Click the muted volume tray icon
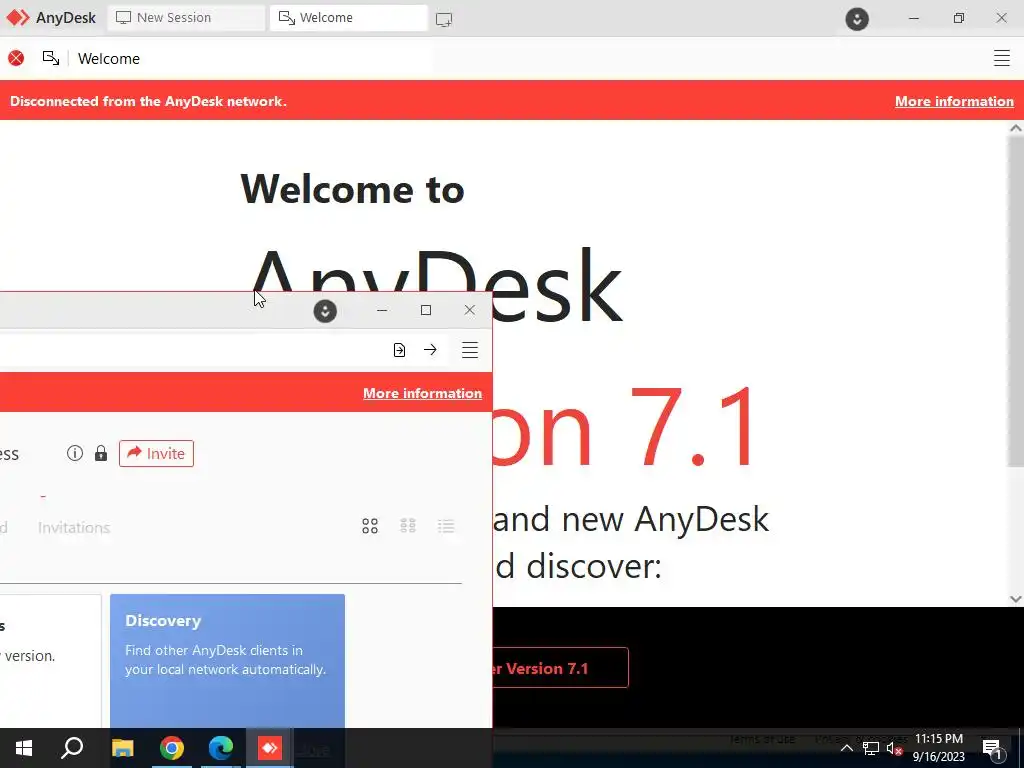1024x768 pixels. [894, 748]
